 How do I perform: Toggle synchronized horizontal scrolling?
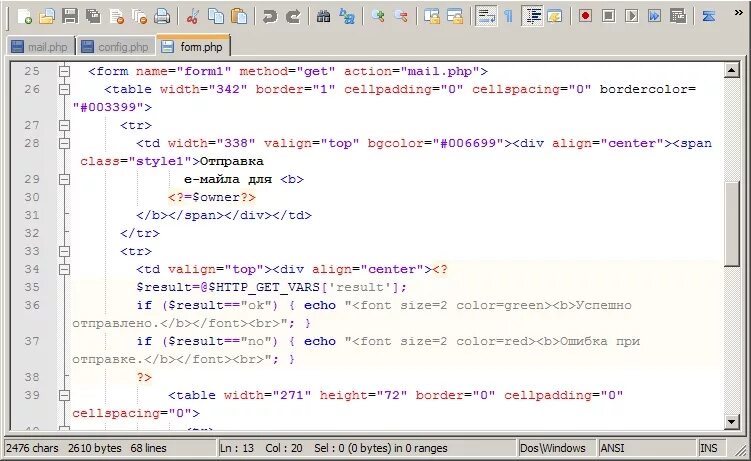point(455,17)
